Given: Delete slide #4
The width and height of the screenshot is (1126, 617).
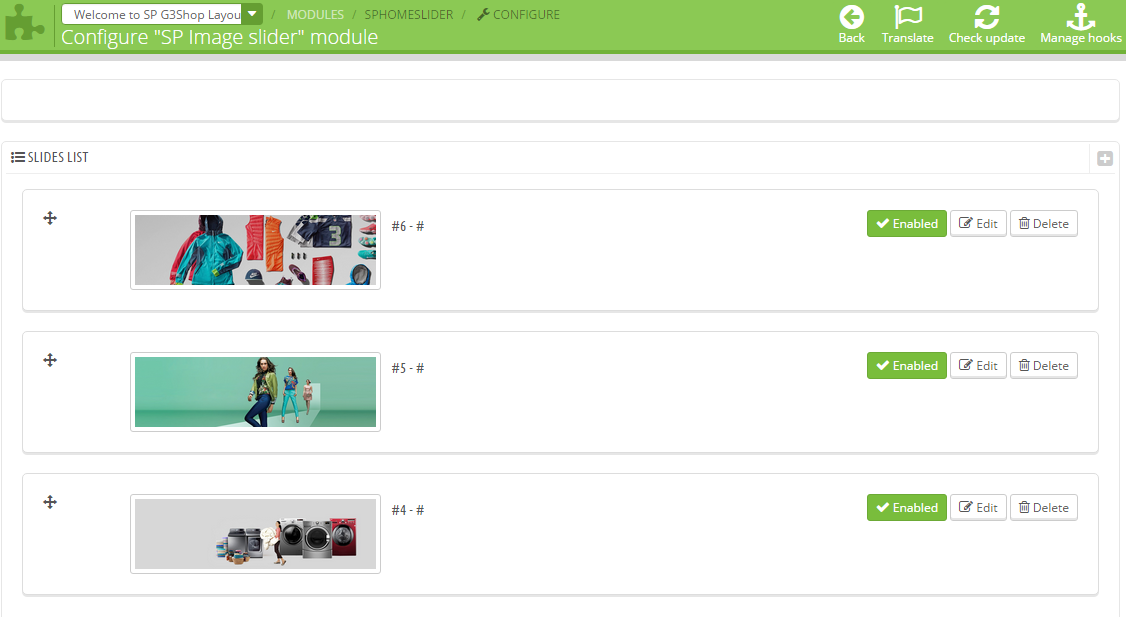Looking at the screenshot, I should [x=1043, y=508].
